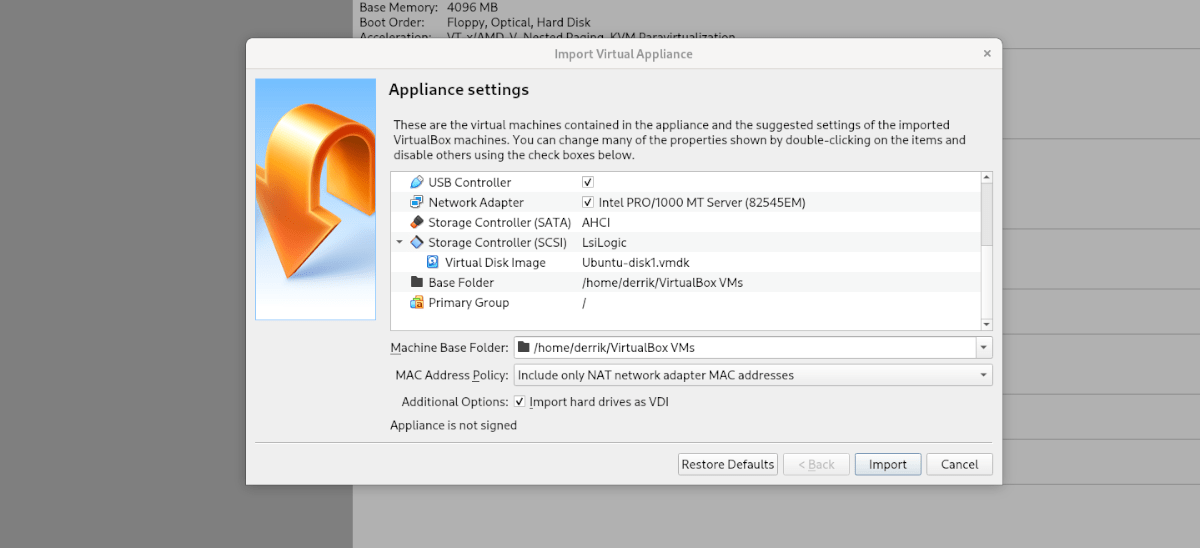Click the Primary Group icon
1200x548 pixels.
pos(417,303)
